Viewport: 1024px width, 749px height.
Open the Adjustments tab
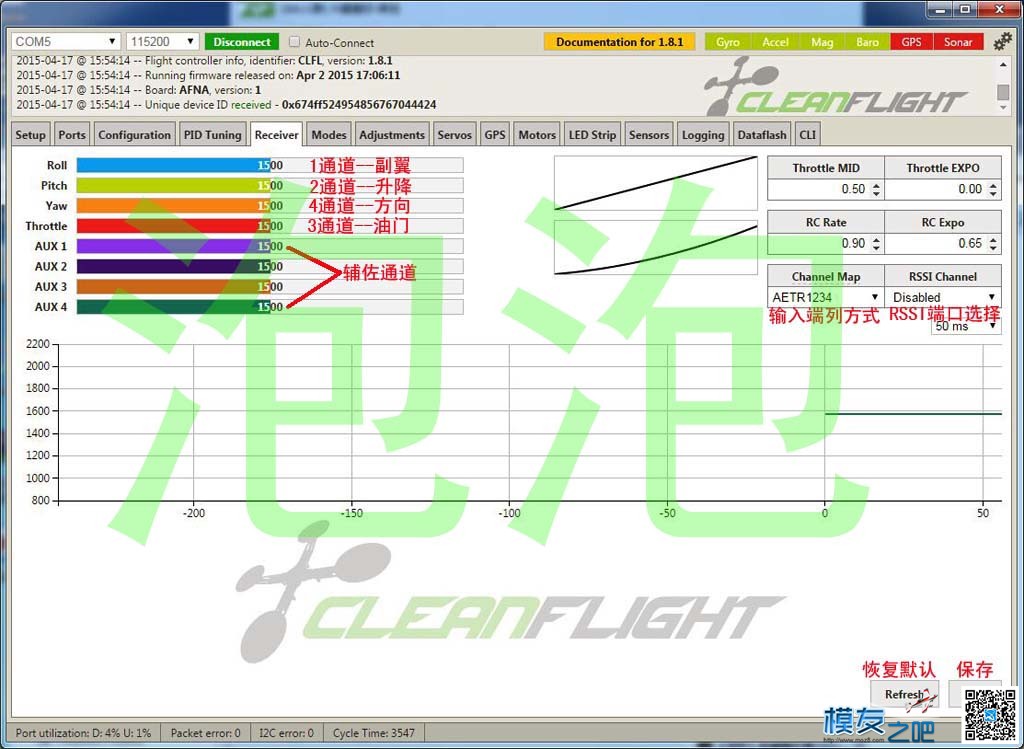pyautogui.click(x=392, y=135)
